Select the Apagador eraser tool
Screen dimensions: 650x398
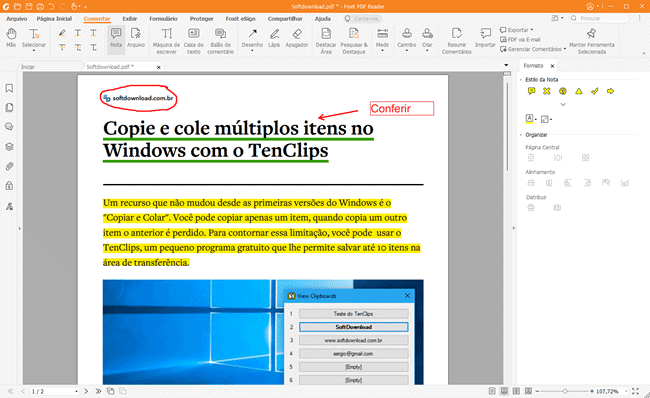[296, 38]
